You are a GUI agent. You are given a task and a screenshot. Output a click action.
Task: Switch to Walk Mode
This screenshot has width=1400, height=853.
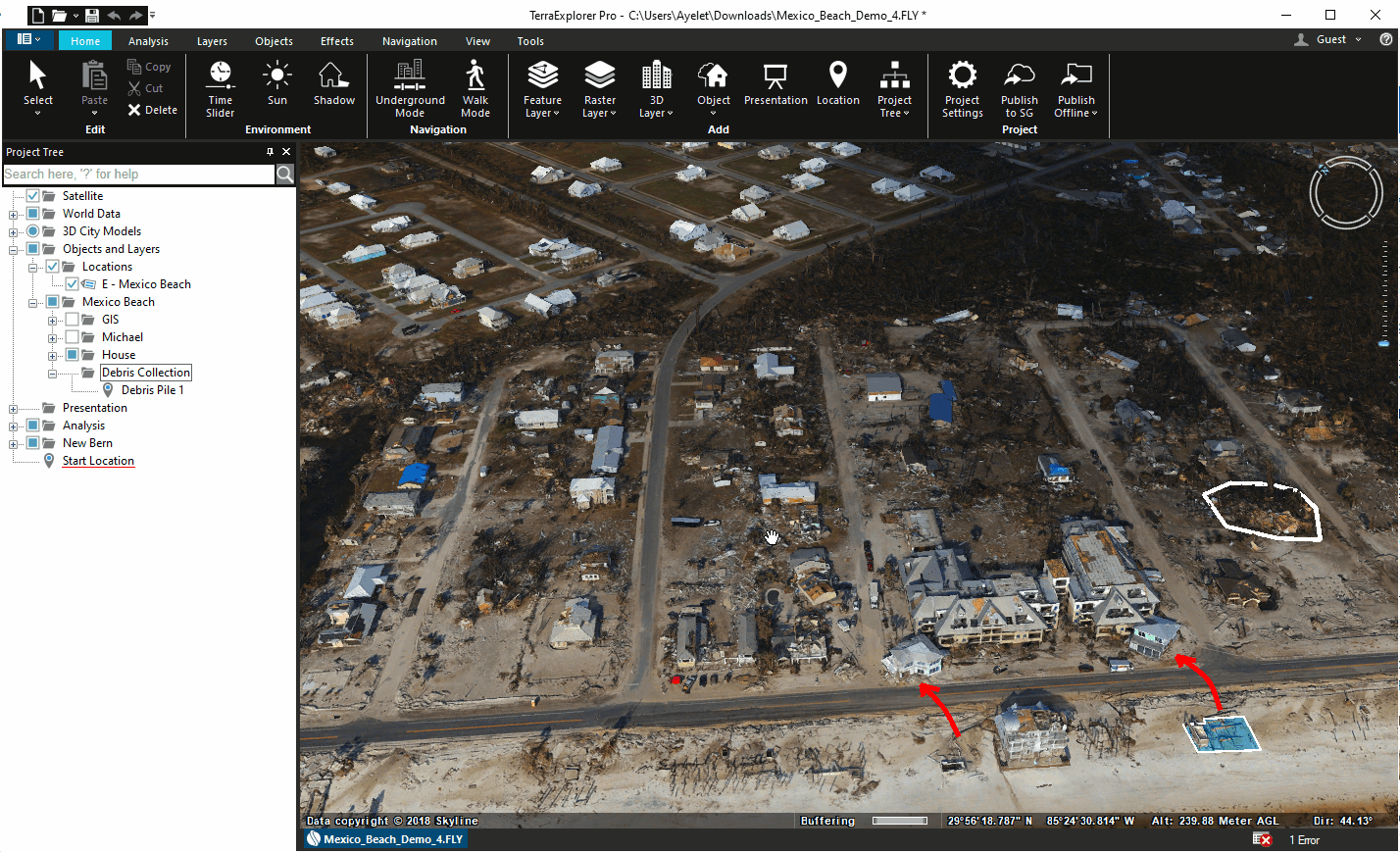475,88
